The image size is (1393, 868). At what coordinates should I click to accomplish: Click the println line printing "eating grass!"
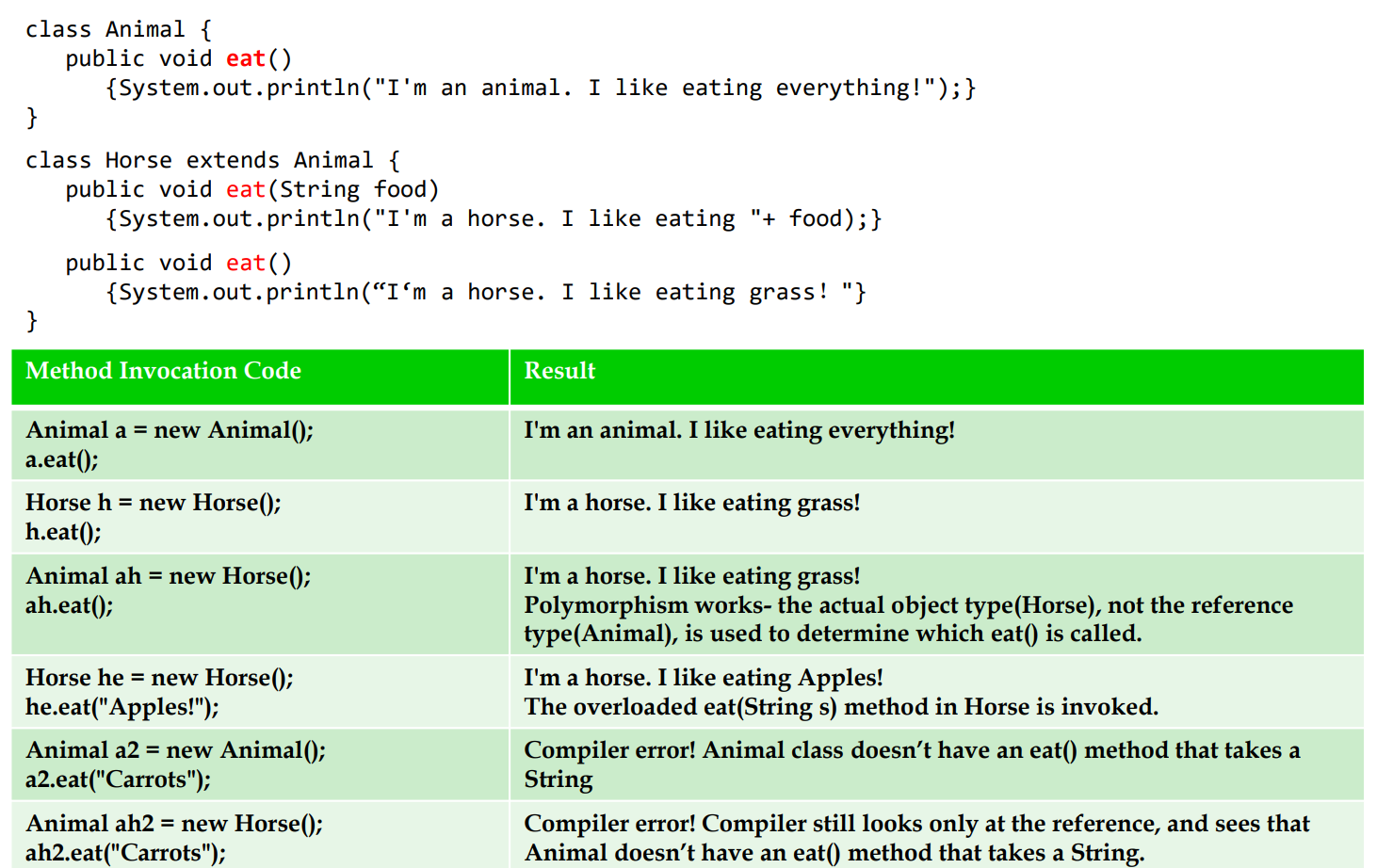click(485, 293)
